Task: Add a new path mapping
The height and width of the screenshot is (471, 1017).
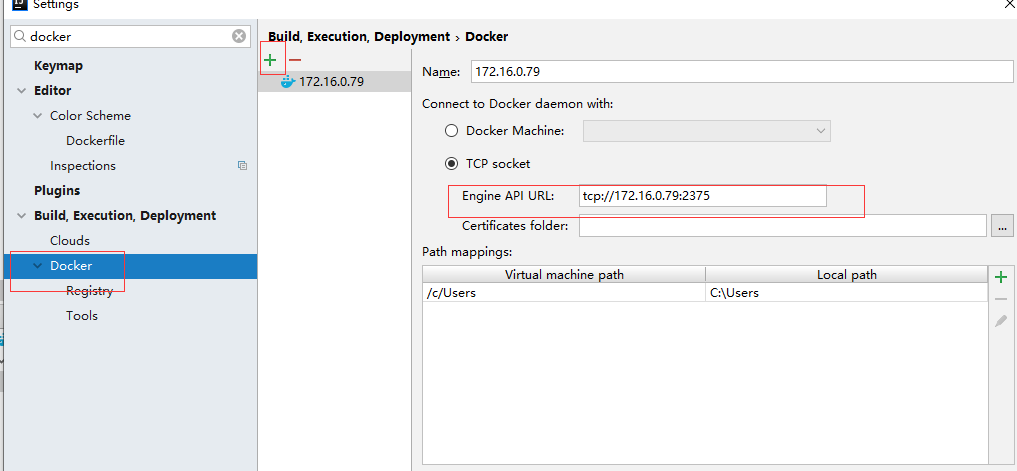Action: point(1000,276)
